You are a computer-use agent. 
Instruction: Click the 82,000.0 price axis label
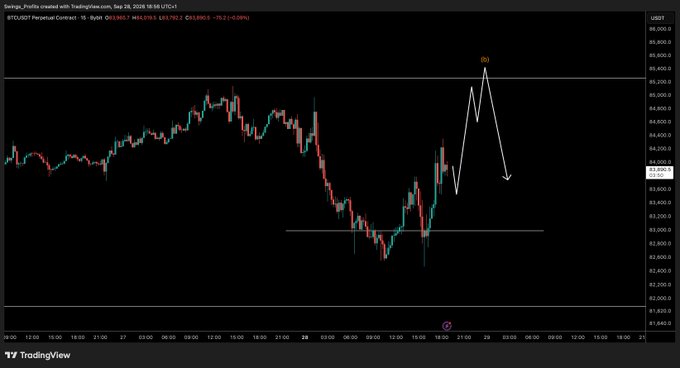click(660, 298)
